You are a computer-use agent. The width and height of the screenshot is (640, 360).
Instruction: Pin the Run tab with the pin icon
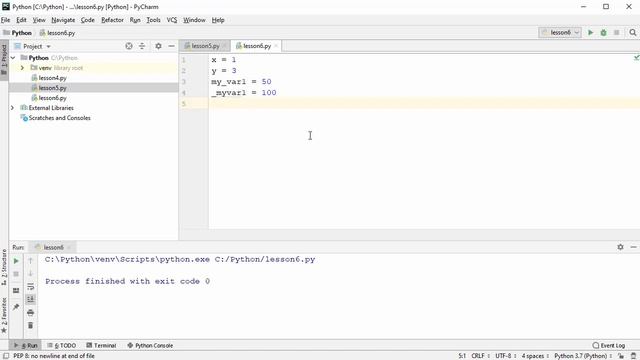[x=16, y=307]
